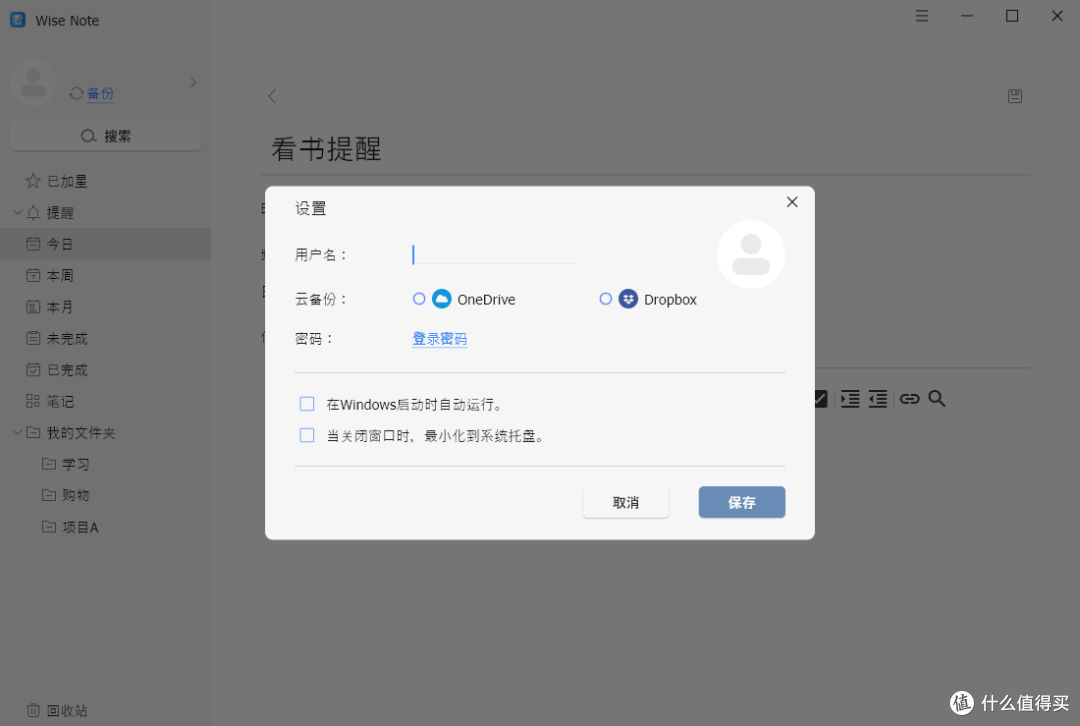
Task: Click the save note icon at top right
Action: click(1015, 96)
